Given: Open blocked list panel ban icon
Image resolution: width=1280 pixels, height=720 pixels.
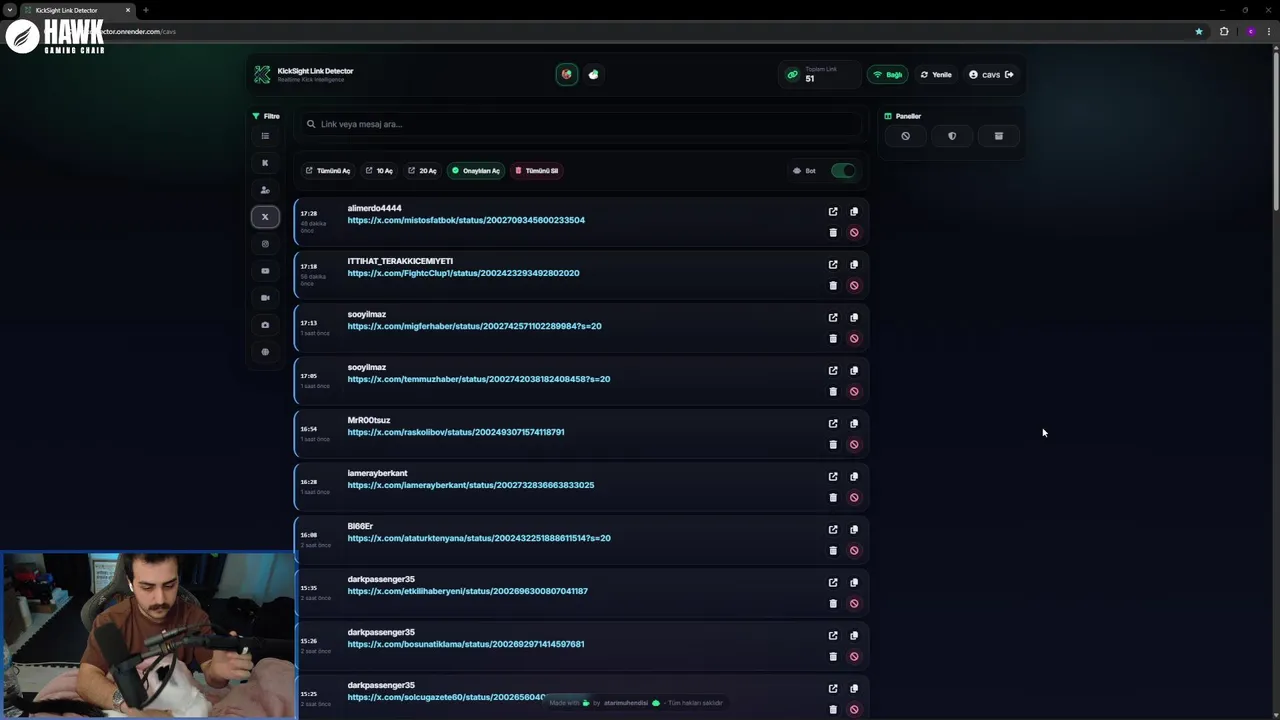Looking at the screenshot, I should coord(905,136).
